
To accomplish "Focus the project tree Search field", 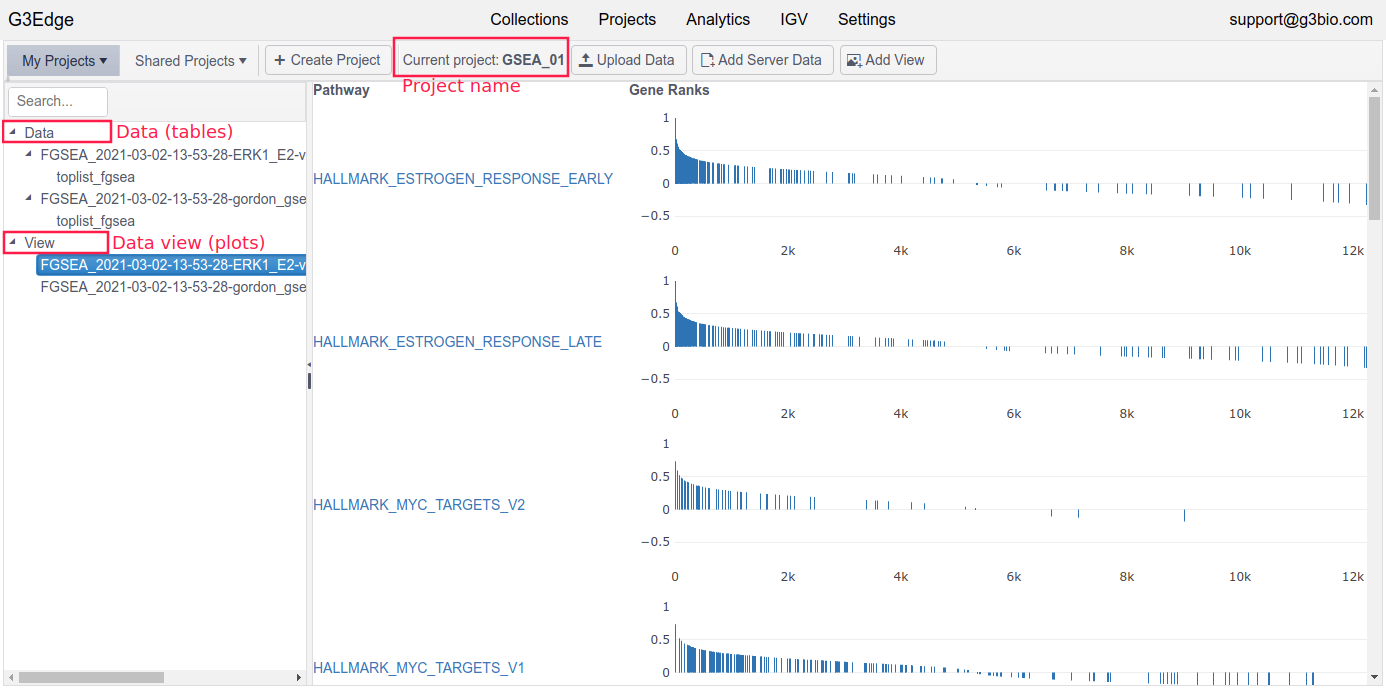I will (58, 101).
